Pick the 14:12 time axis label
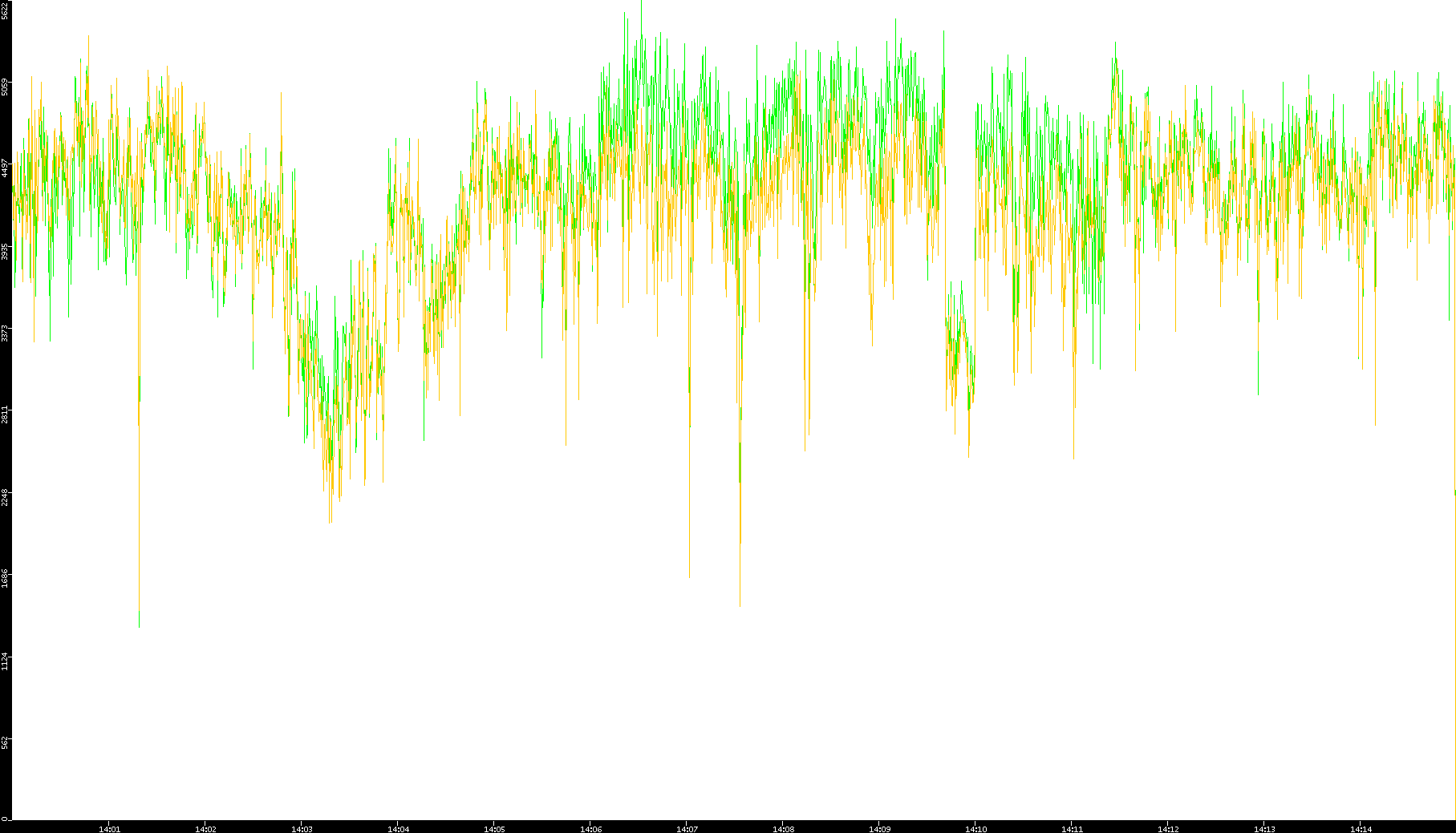This screenshot has height=833, width=1456. click(x=1168, y=829)
